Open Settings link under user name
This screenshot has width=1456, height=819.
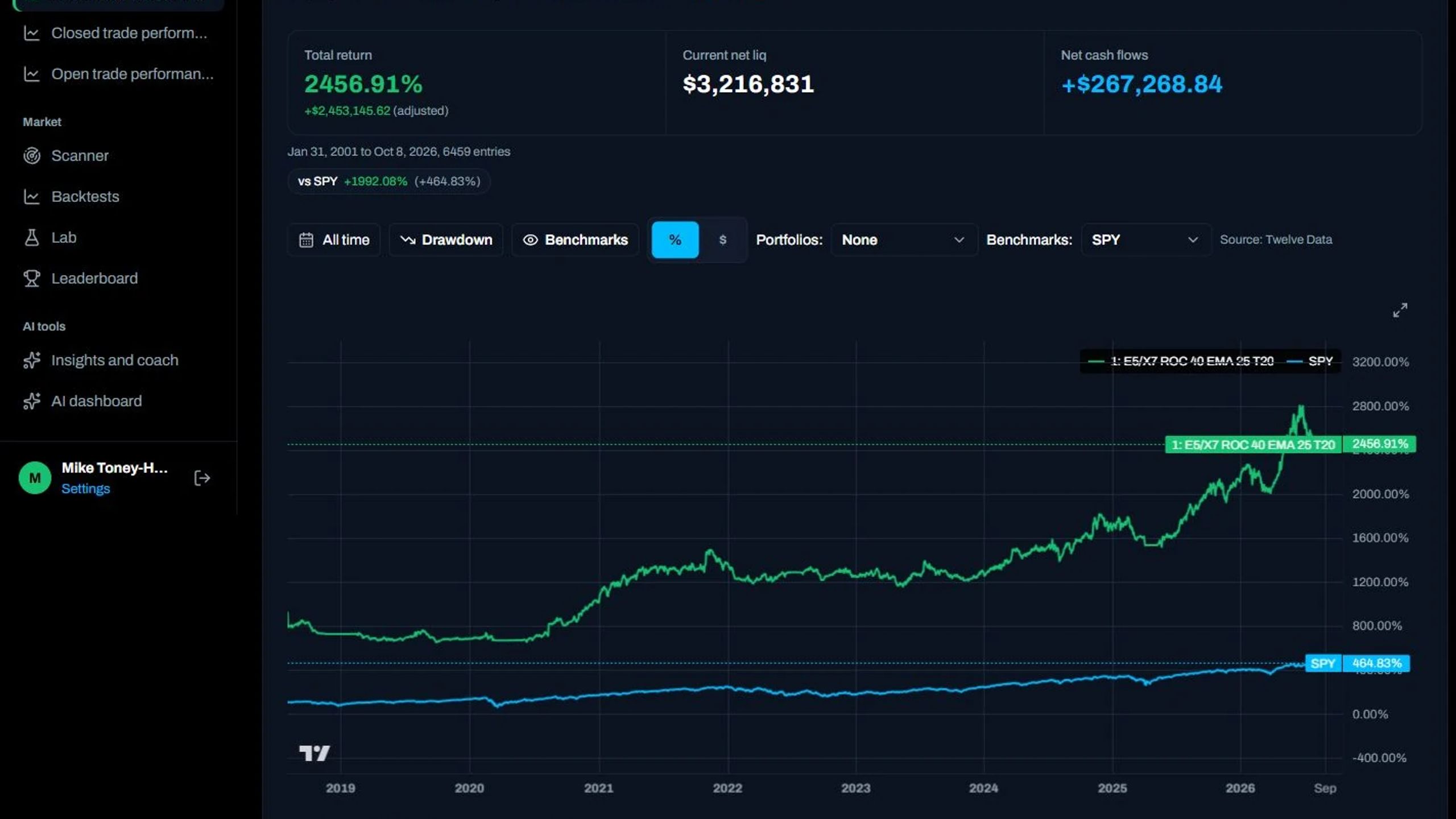85,489
